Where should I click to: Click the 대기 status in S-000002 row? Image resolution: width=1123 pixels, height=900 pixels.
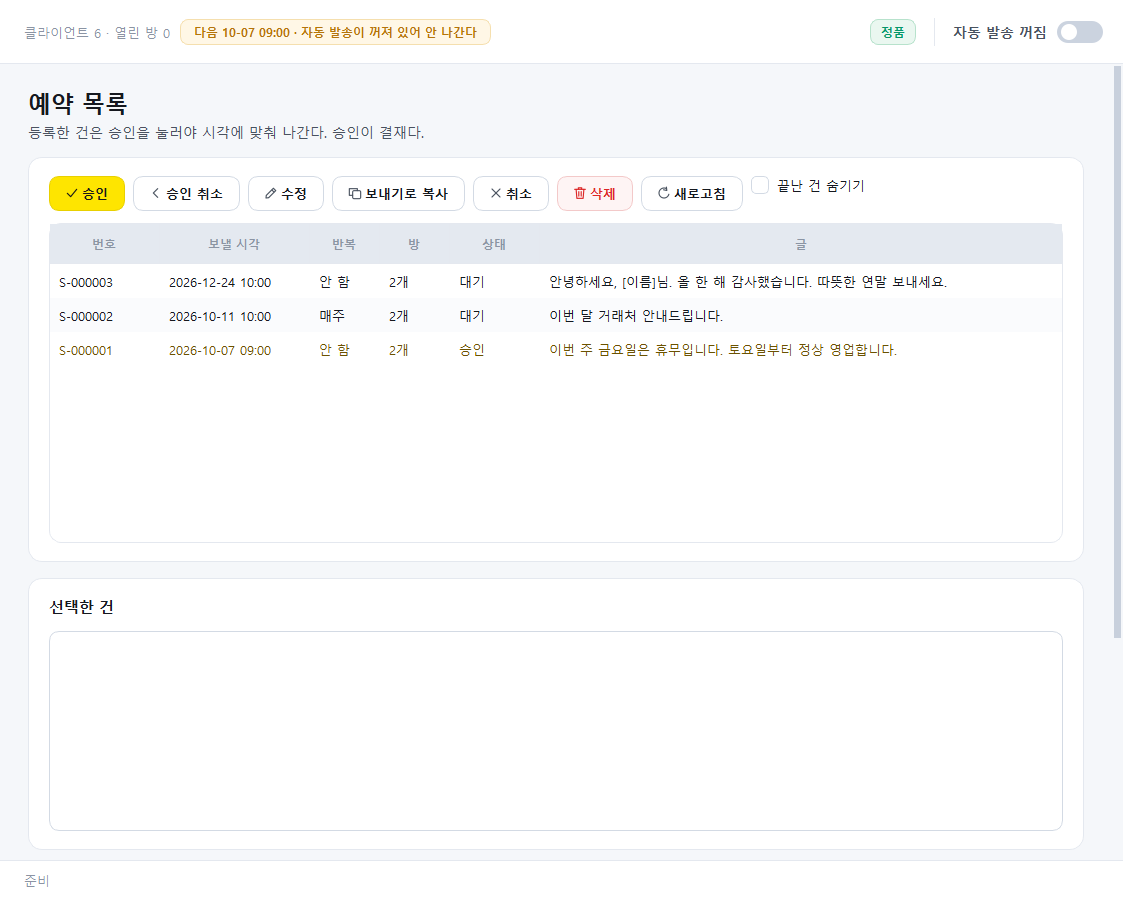click(x=472, y=316)
